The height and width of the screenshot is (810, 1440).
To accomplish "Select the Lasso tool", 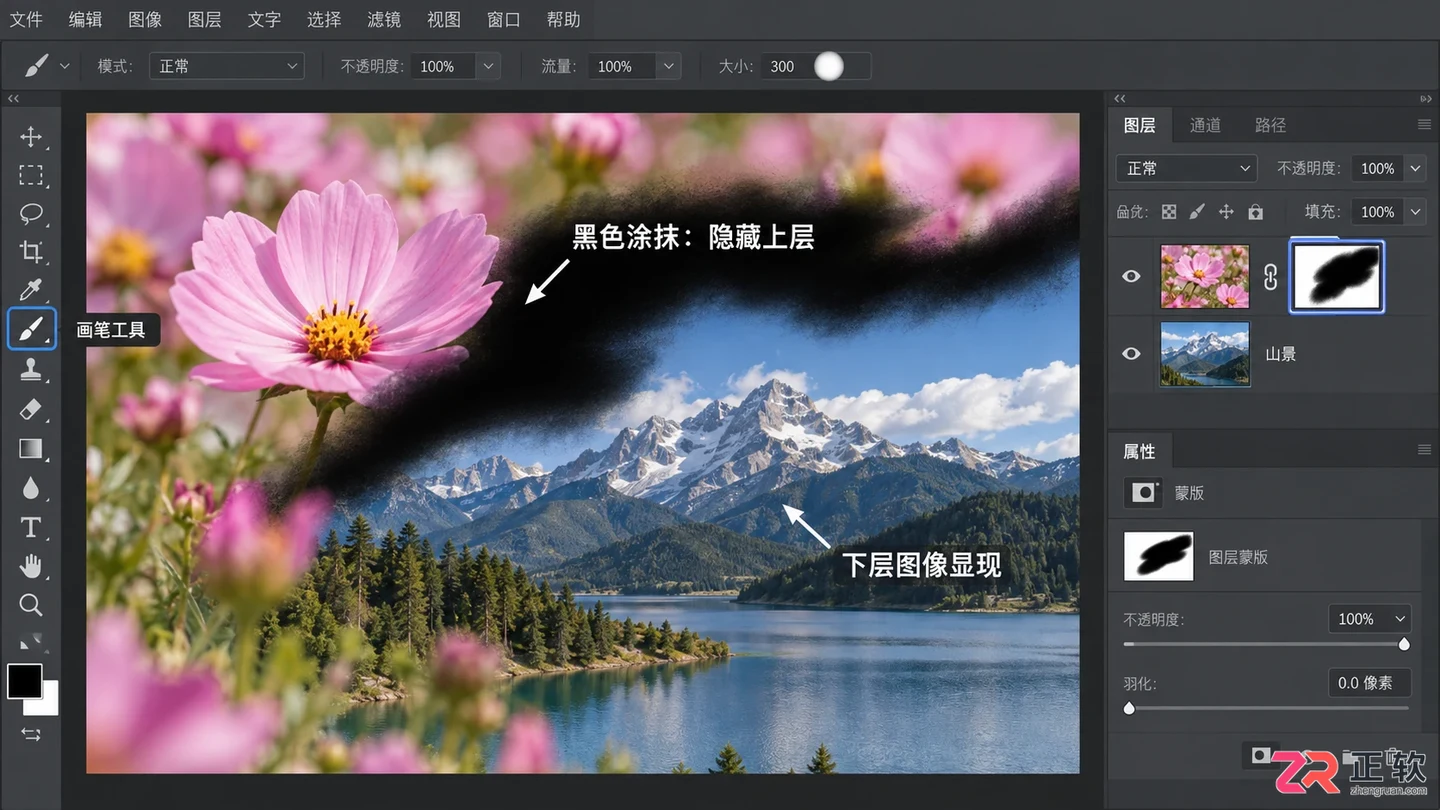I will 31,214.
